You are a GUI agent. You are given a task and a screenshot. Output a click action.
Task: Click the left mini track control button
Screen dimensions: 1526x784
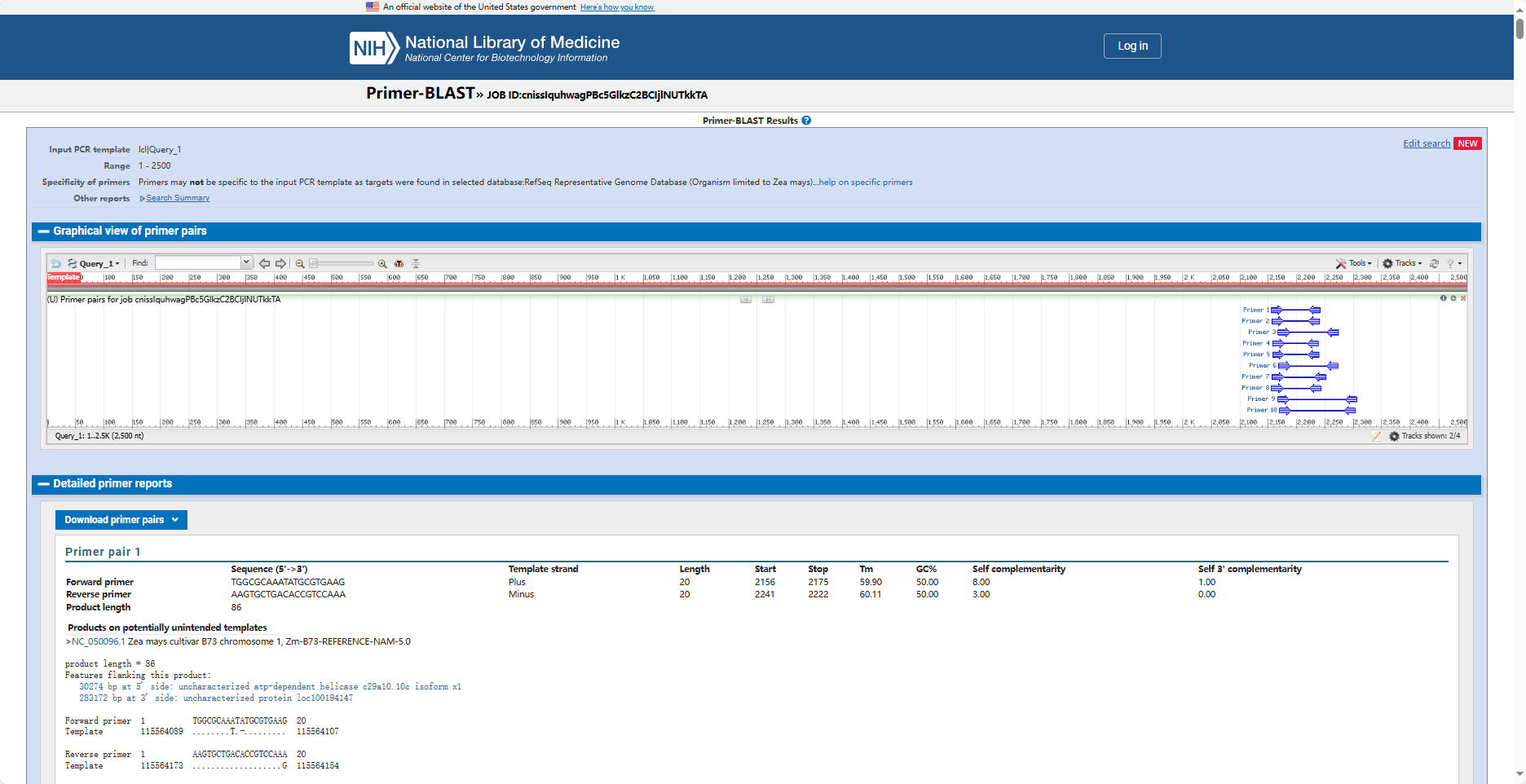746,299
